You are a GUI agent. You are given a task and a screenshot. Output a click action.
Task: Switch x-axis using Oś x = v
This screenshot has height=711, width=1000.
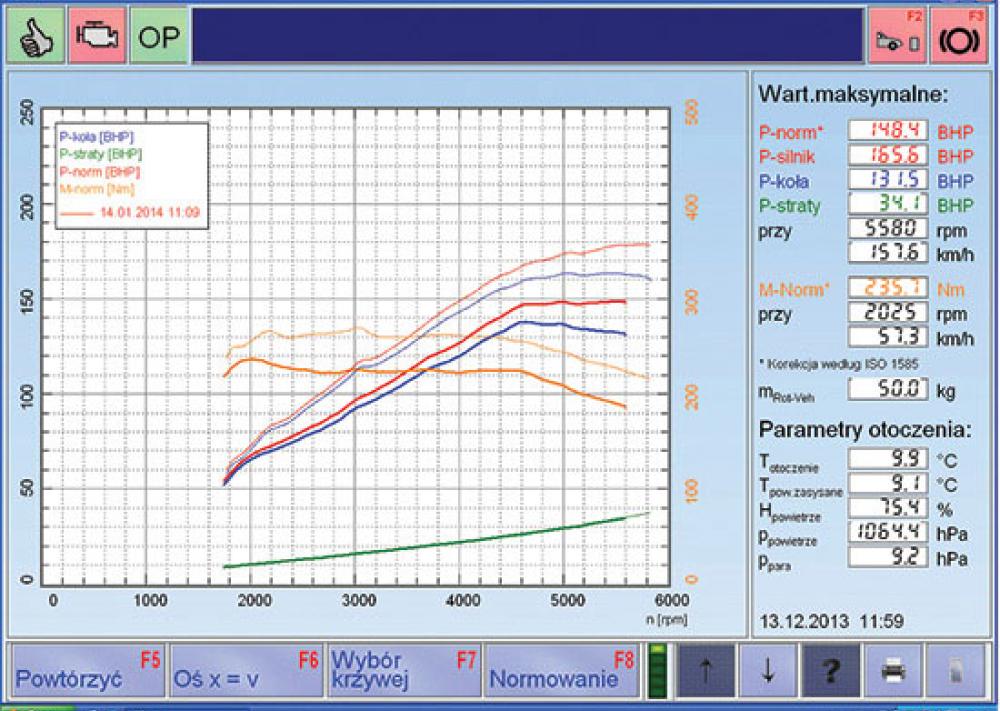(246, 670)
